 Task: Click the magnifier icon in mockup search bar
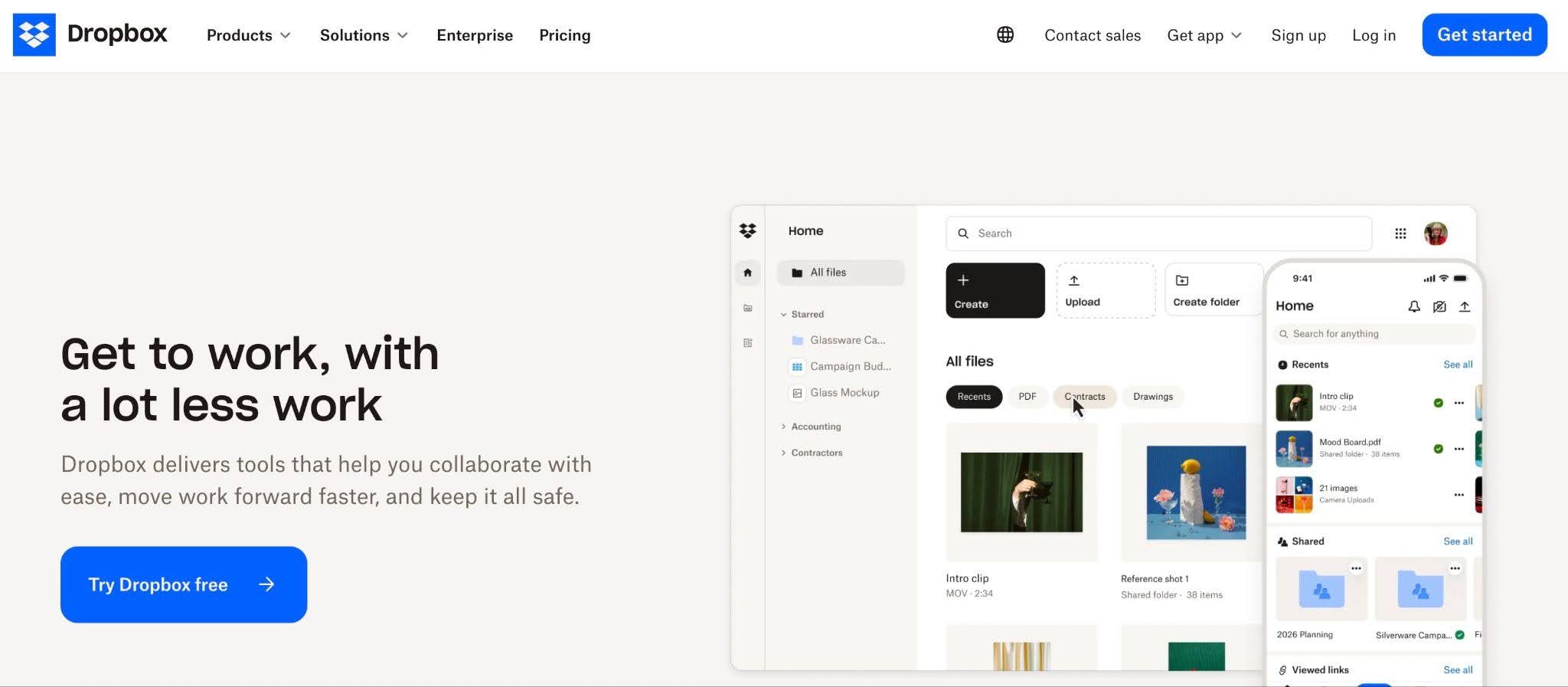coord(963,234)
